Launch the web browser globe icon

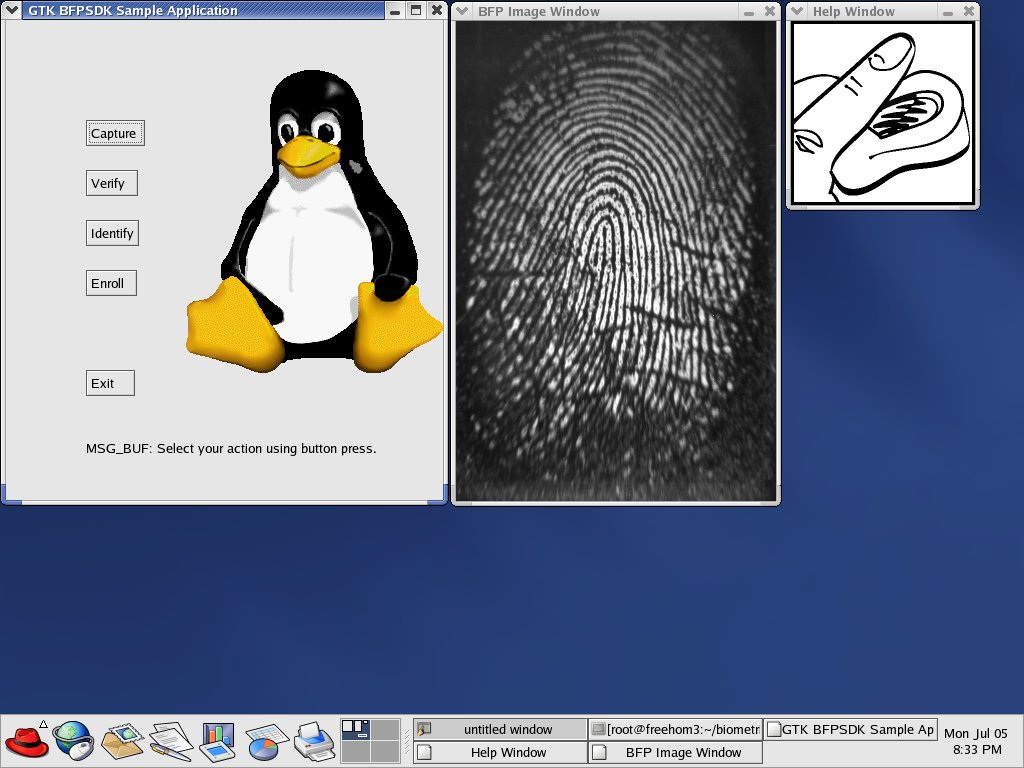tap(73, 741)
